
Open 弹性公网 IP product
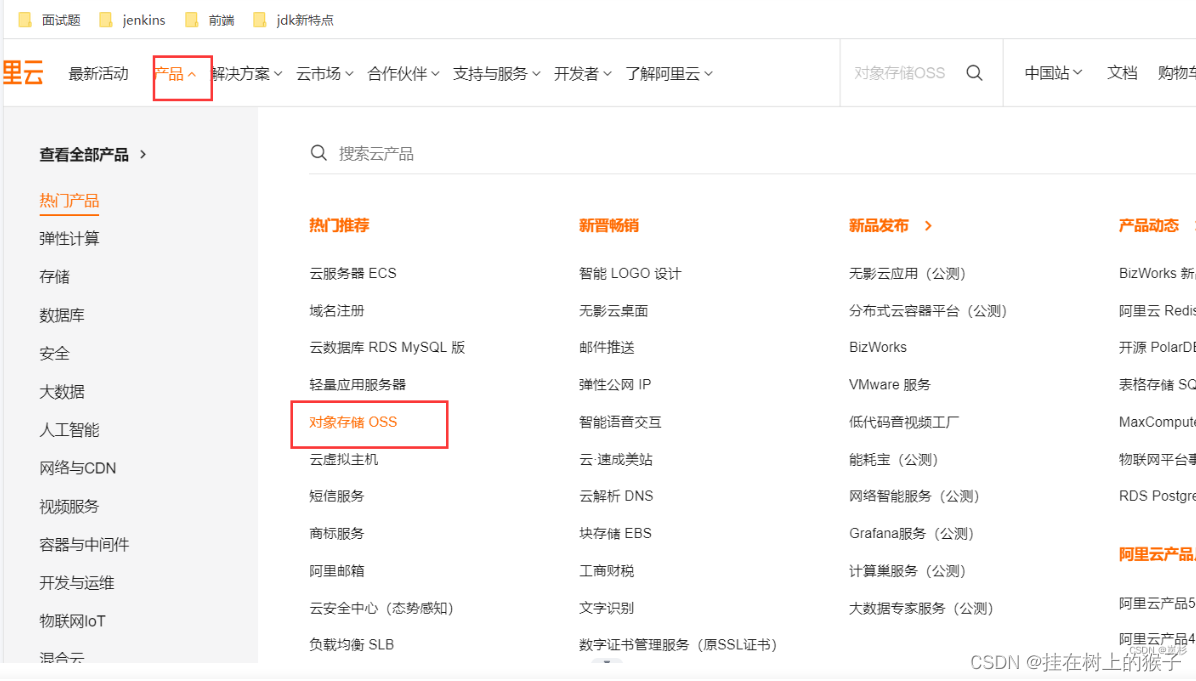click(x=615, y=384)
